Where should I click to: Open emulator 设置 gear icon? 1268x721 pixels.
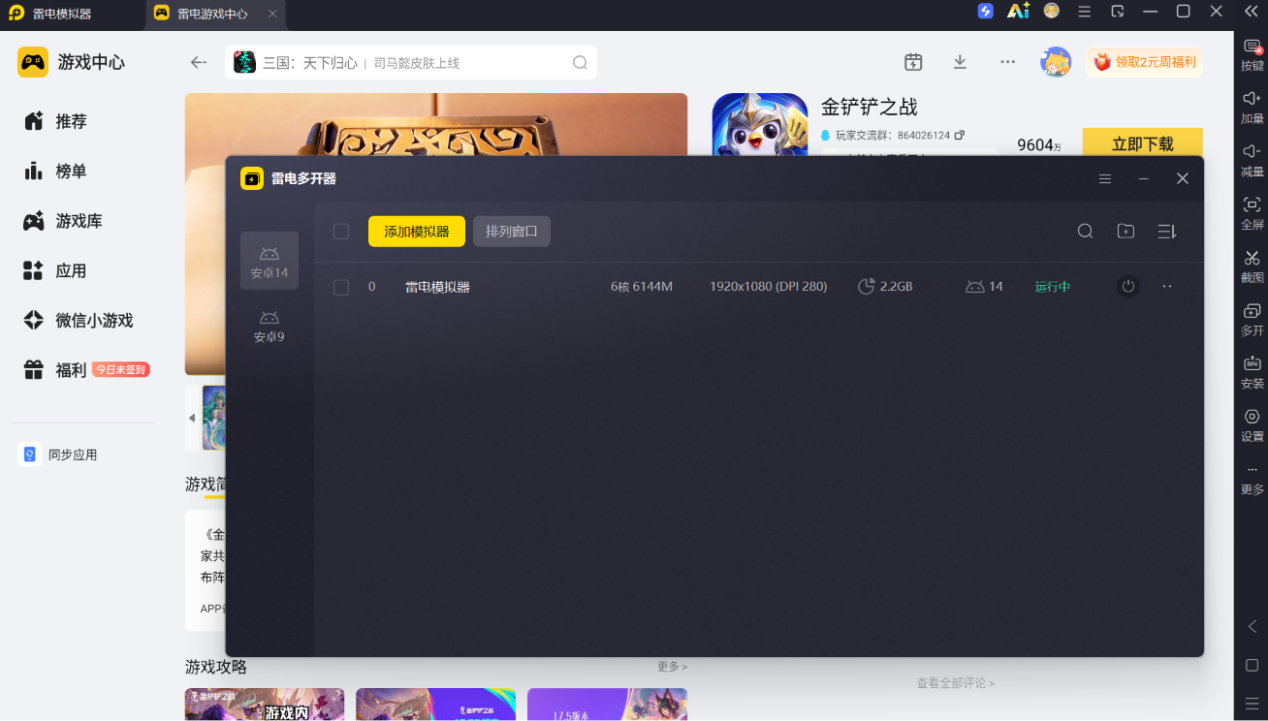[1252, 425]
